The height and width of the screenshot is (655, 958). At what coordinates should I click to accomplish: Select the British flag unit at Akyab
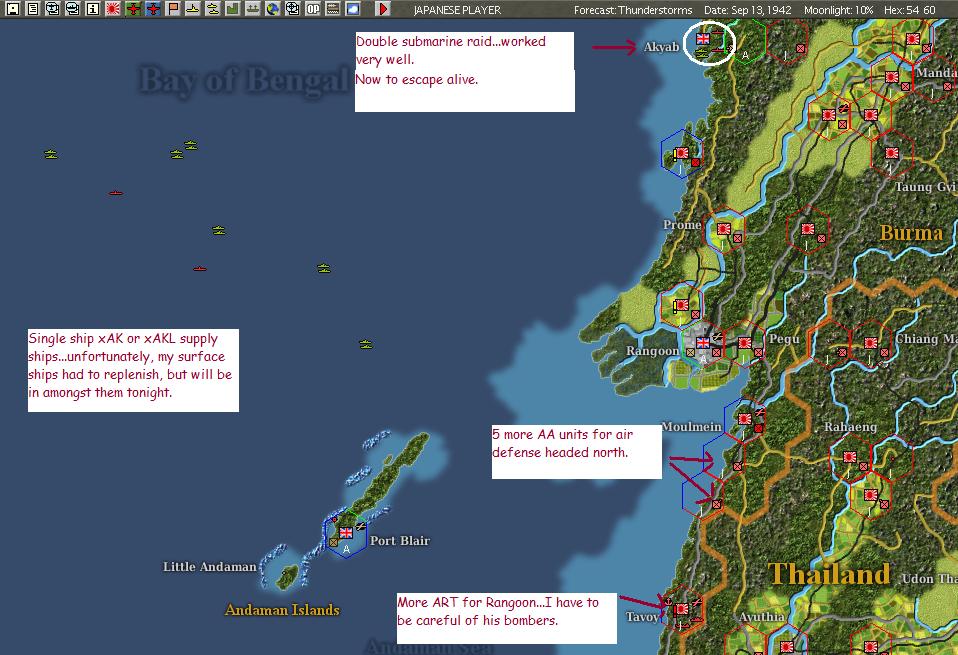(x=703, y=38)
